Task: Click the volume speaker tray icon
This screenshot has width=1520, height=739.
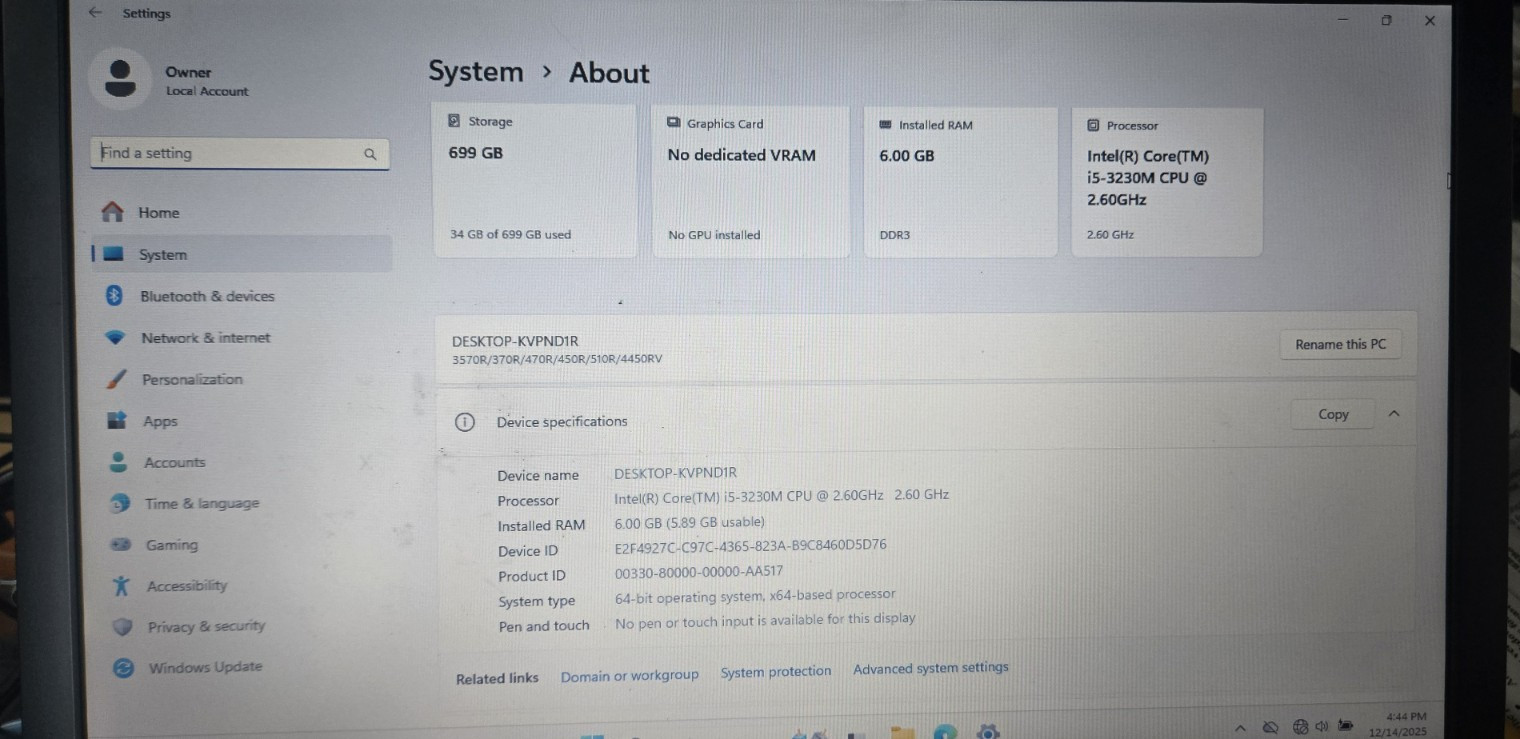Action: [1322, 726]
